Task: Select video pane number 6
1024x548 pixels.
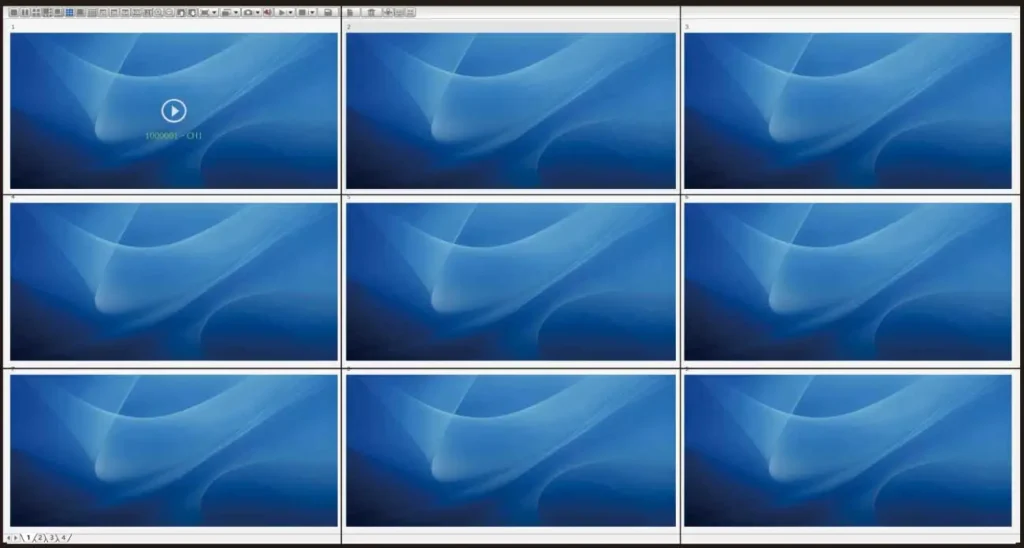Action: coord(848,282)
